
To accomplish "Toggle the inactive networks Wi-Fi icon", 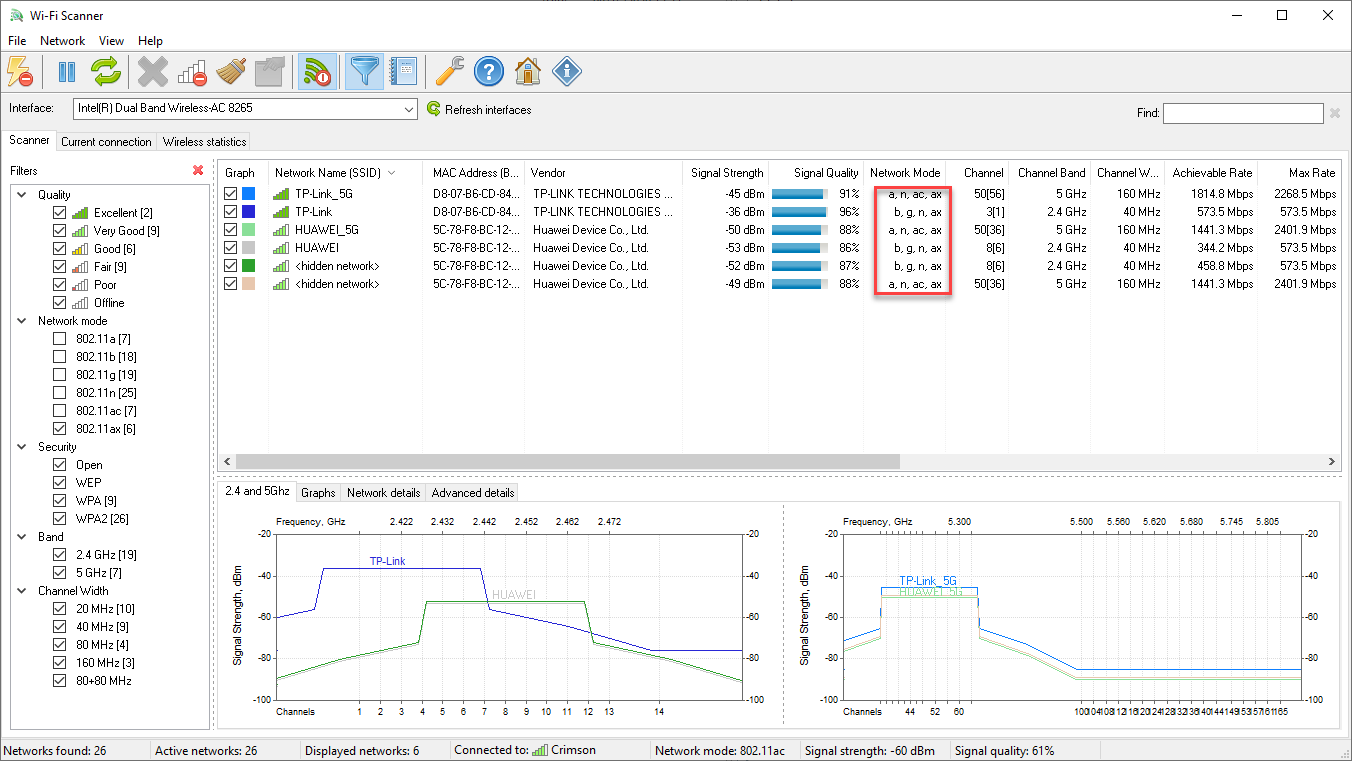I will tap(318, 71).
